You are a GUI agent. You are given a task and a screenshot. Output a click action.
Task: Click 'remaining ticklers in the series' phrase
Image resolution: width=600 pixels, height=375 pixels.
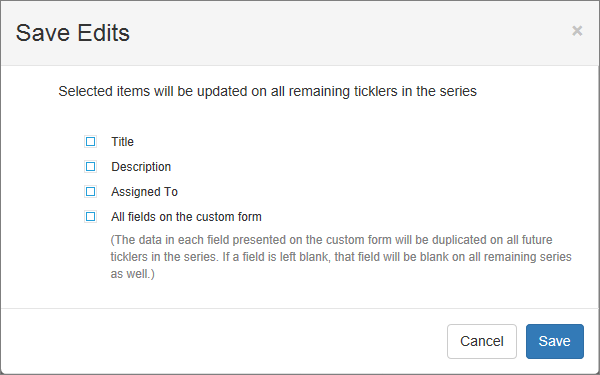(383, 91)
